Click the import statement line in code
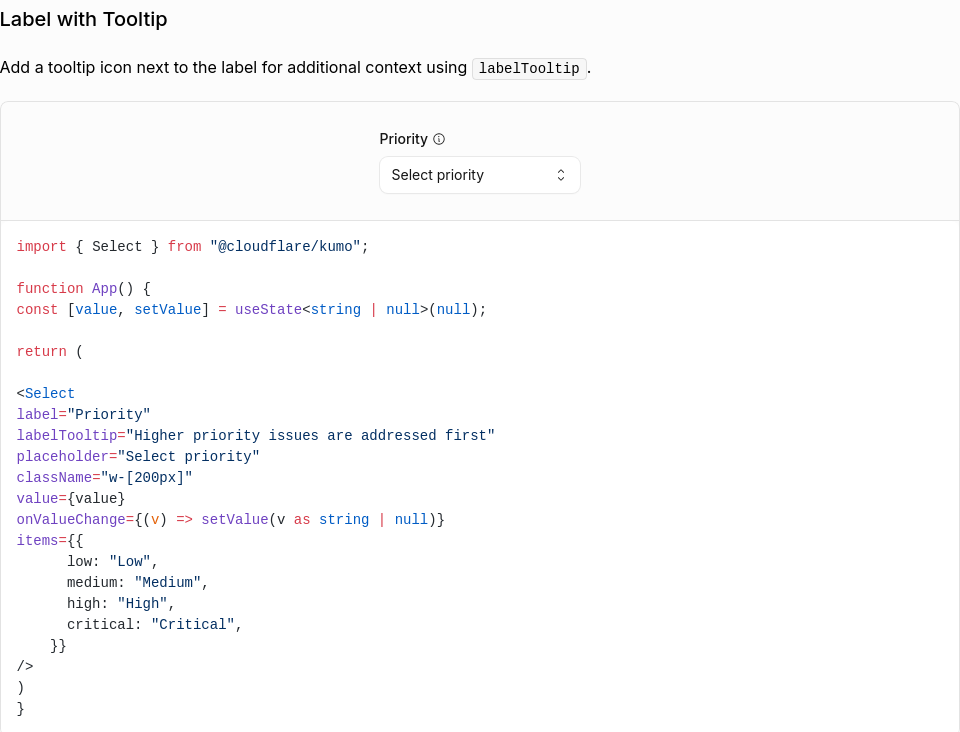This screenshot has width=960, height=732. [192, 247]
